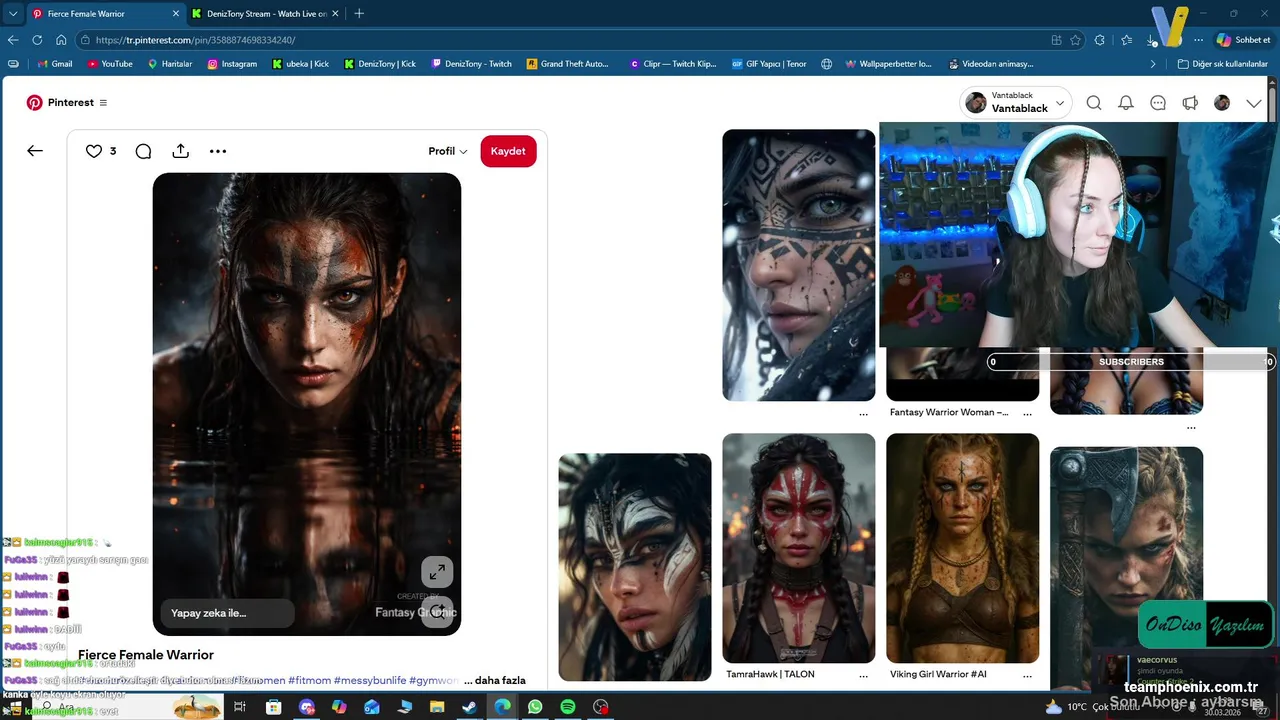Image resolution: width=1280 pixels, height=720 pixels.
Task: Open File Explorer from the taskbar
Action: tap(437, 707)
